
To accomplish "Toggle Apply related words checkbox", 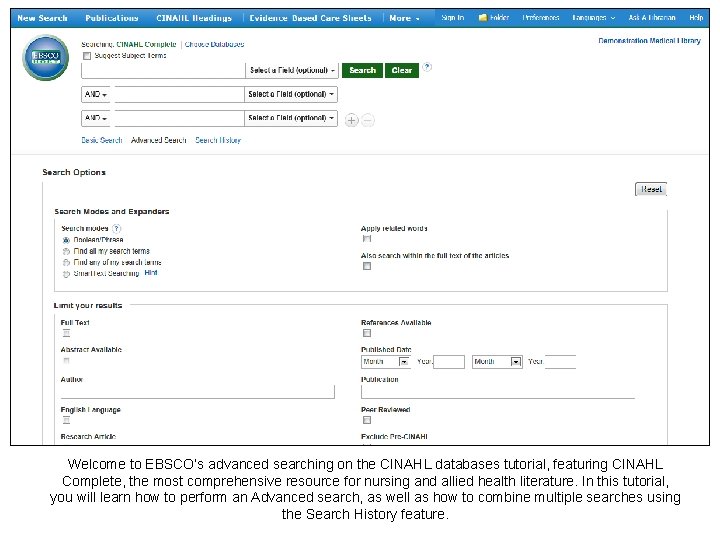I will (x=366, y=239).
